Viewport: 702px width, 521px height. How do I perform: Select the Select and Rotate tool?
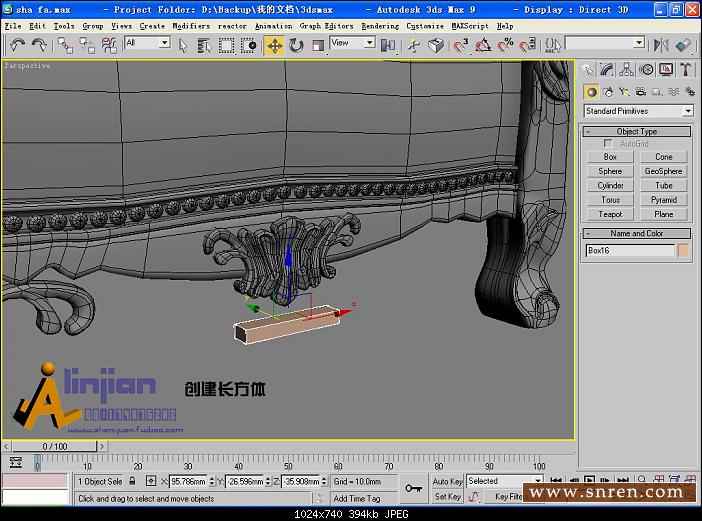tap(296, 45)
